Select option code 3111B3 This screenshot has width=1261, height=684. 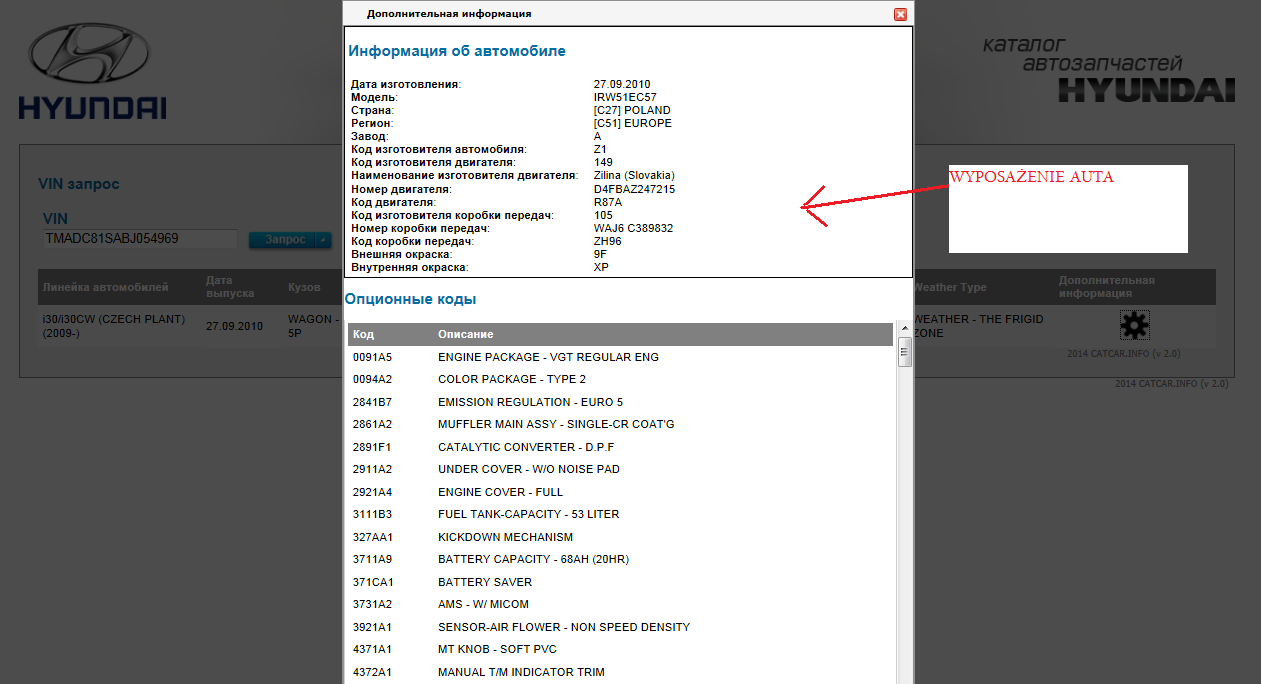(x=372, y=514)
